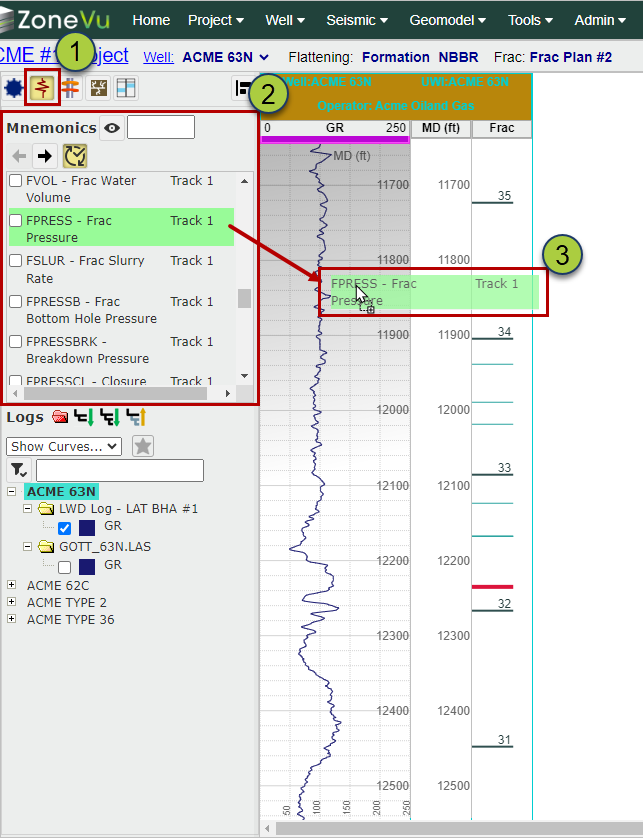The height and width of the screenshot is (838, 643).
Task: Click the yellow refresh-check icon in Mnemonics
Action: point(75,156)
